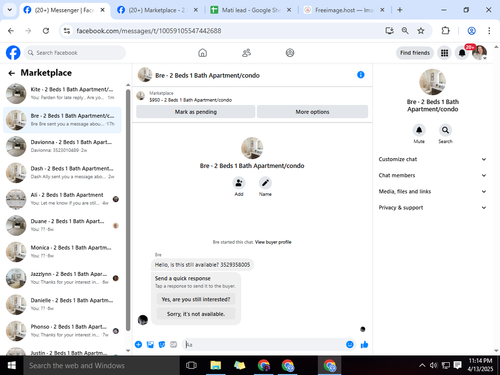
Task: Open the emoji picker in message box
Action: 350,344
